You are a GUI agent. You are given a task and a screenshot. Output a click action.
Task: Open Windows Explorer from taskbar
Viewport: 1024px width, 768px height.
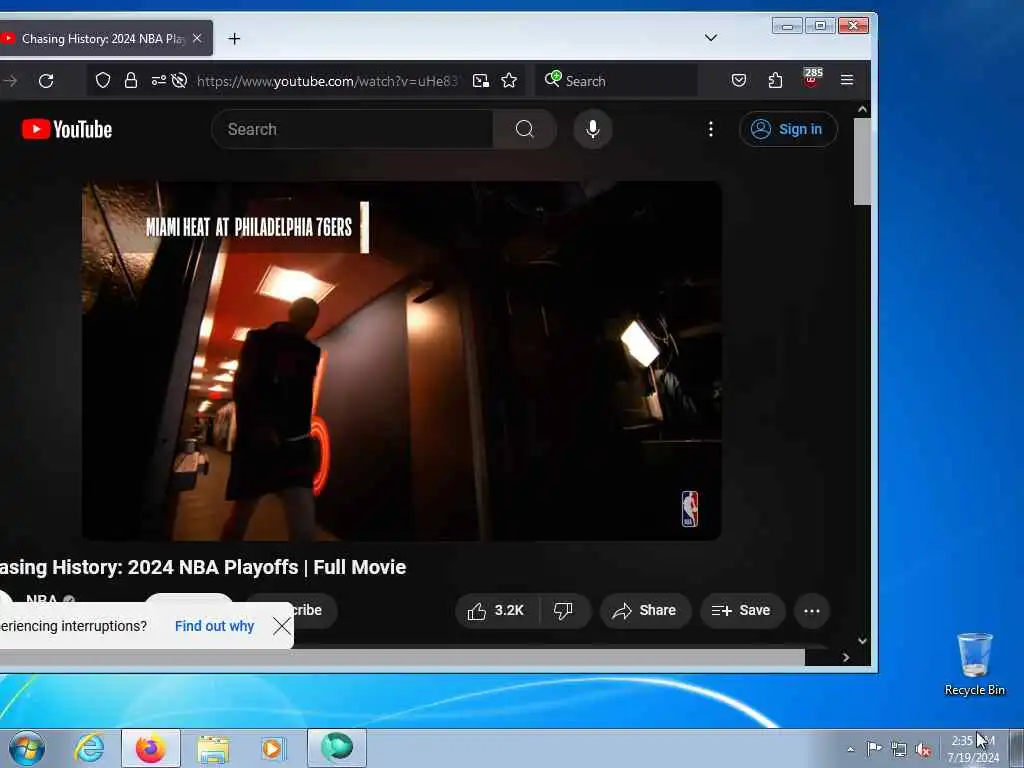(213, 748)
